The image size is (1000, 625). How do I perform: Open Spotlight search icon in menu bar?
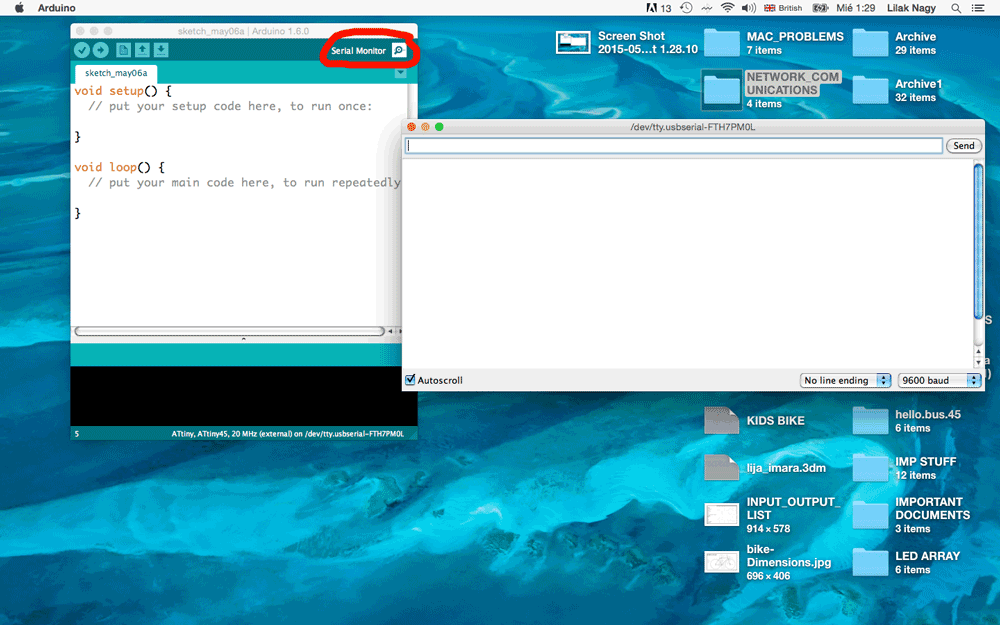(x=956, y=8)
